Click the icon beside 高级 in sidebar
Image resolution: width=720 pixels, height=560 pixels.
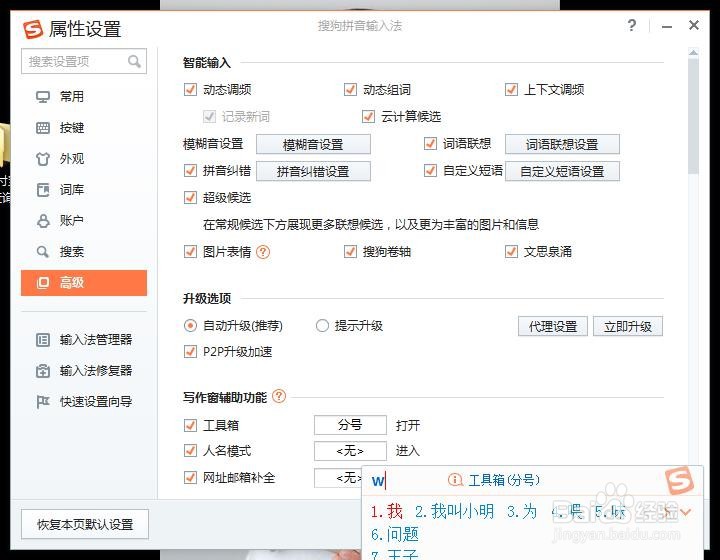pyautogui.click(x=43, y=283)
